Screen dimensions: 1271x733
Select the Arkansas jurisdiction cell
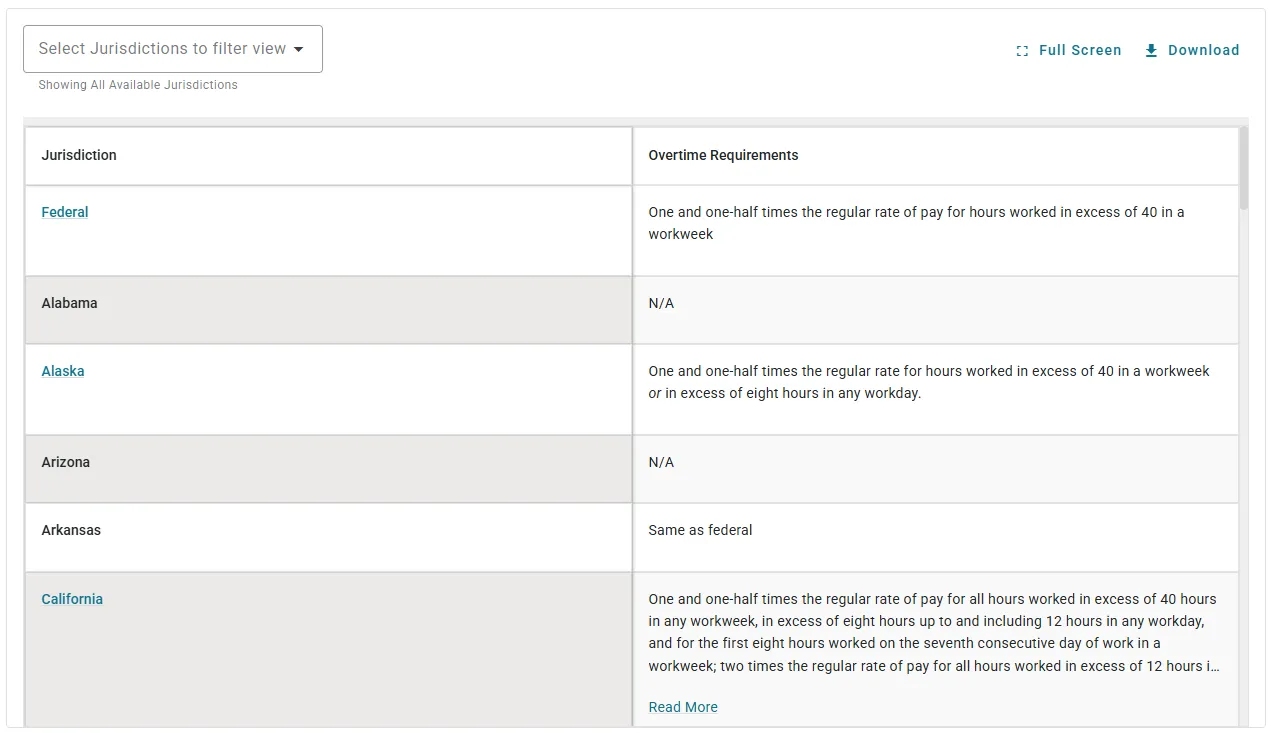(71, 530)
